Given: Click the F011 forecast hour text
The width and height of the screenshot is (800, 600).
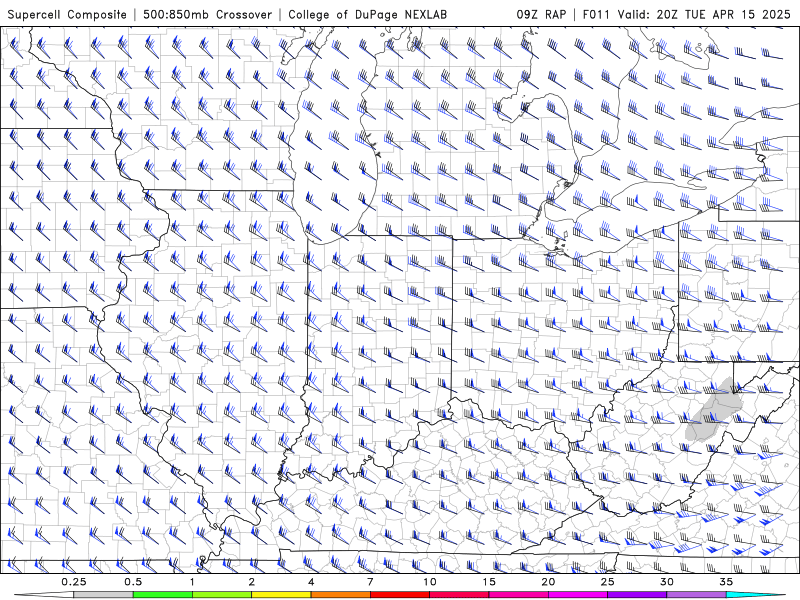Looking at the screenshot, I should [596, 14].
